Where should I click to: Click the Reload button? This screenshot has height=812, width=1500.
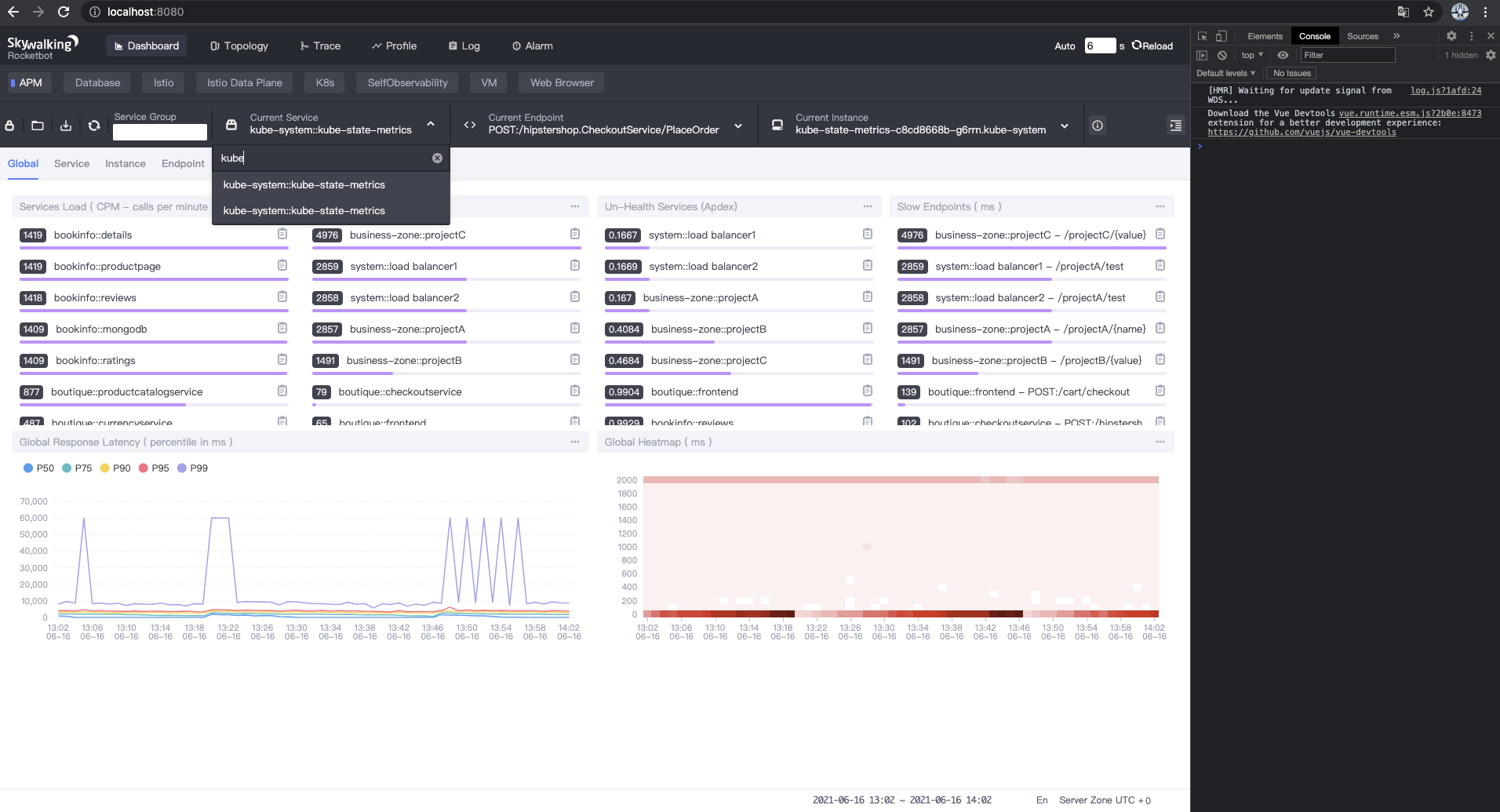pyautogui.click(x=1152, y=46)
